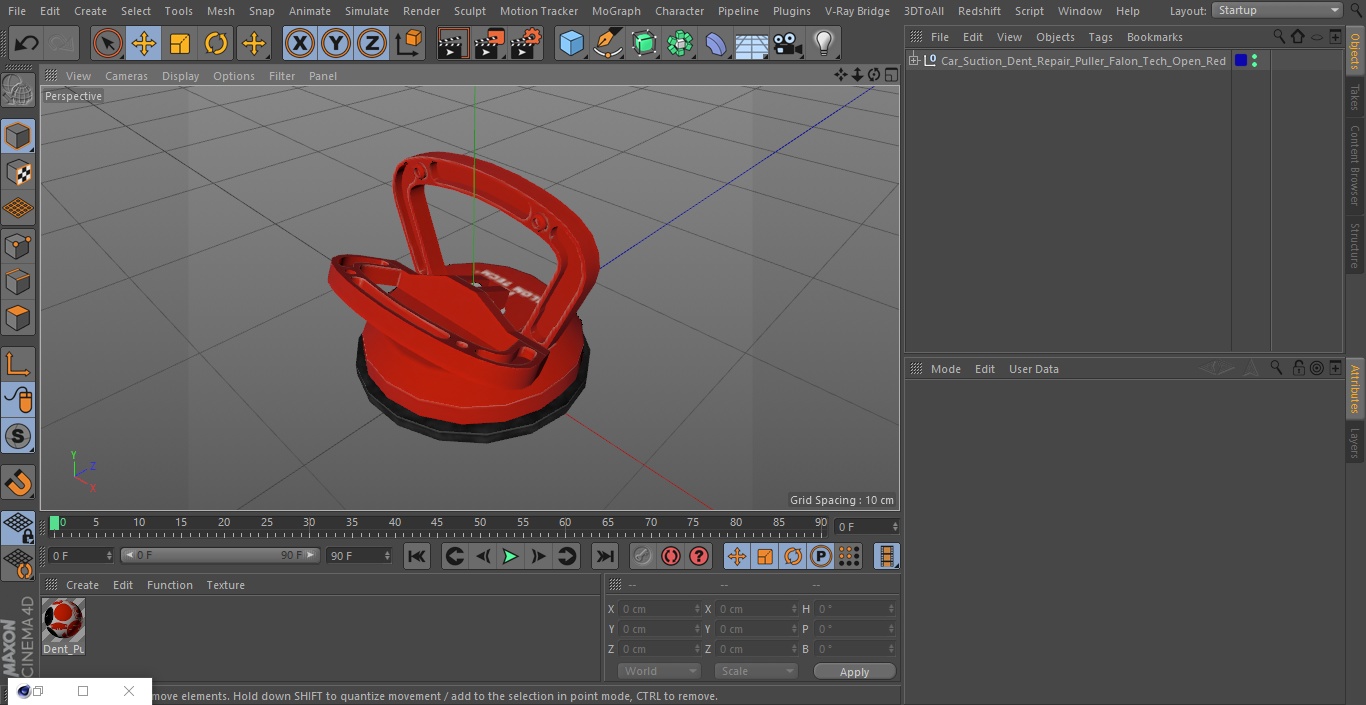Play the animation forward
This screenshot has width=1366, height=705.
click(510, 556)
